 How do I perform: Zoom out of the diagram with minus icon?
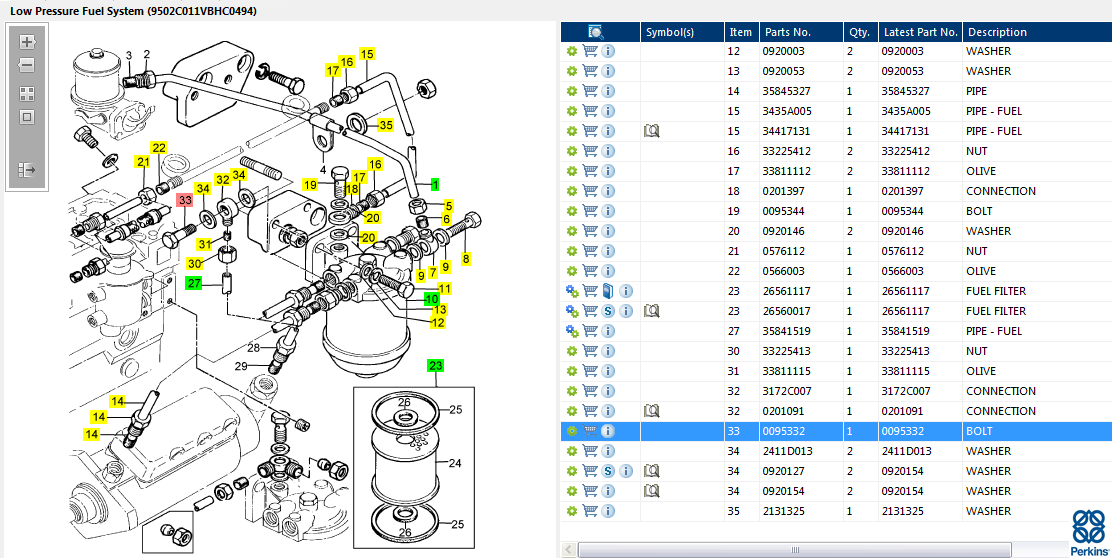tap(27, 65)
